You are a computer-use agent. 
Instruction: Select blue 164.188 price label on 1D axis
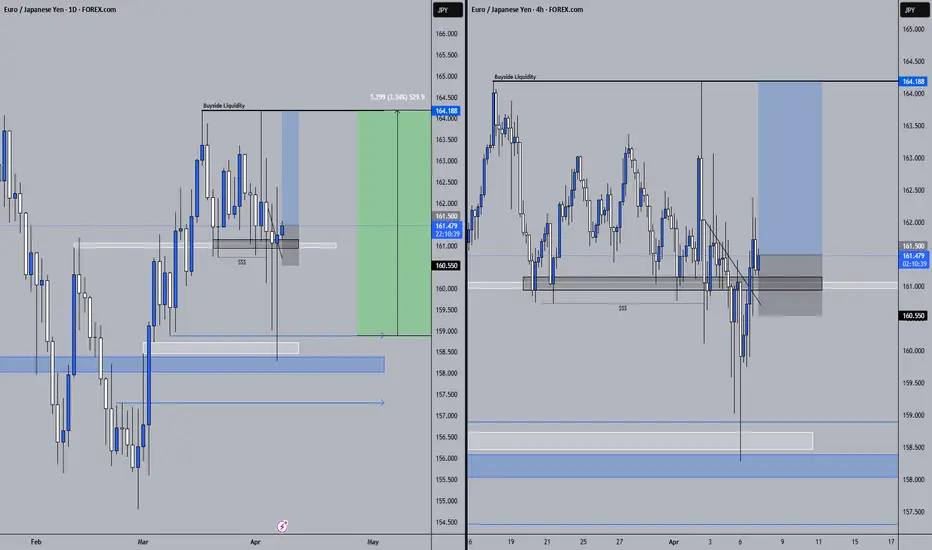[447, 111]
